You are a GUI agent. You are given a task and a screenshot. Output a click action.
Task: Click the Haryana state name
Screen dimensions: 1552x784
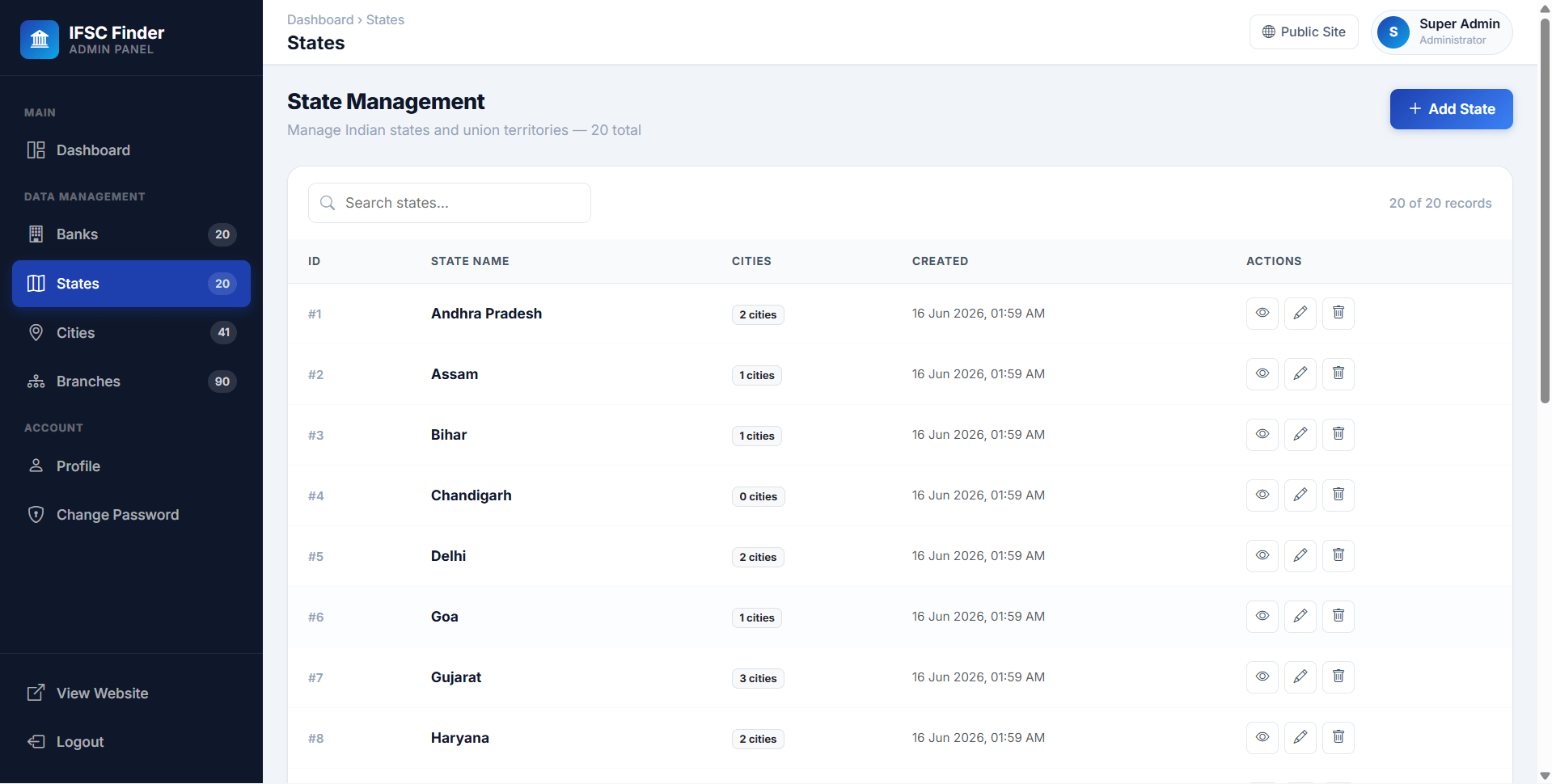[x=460, y=738]
